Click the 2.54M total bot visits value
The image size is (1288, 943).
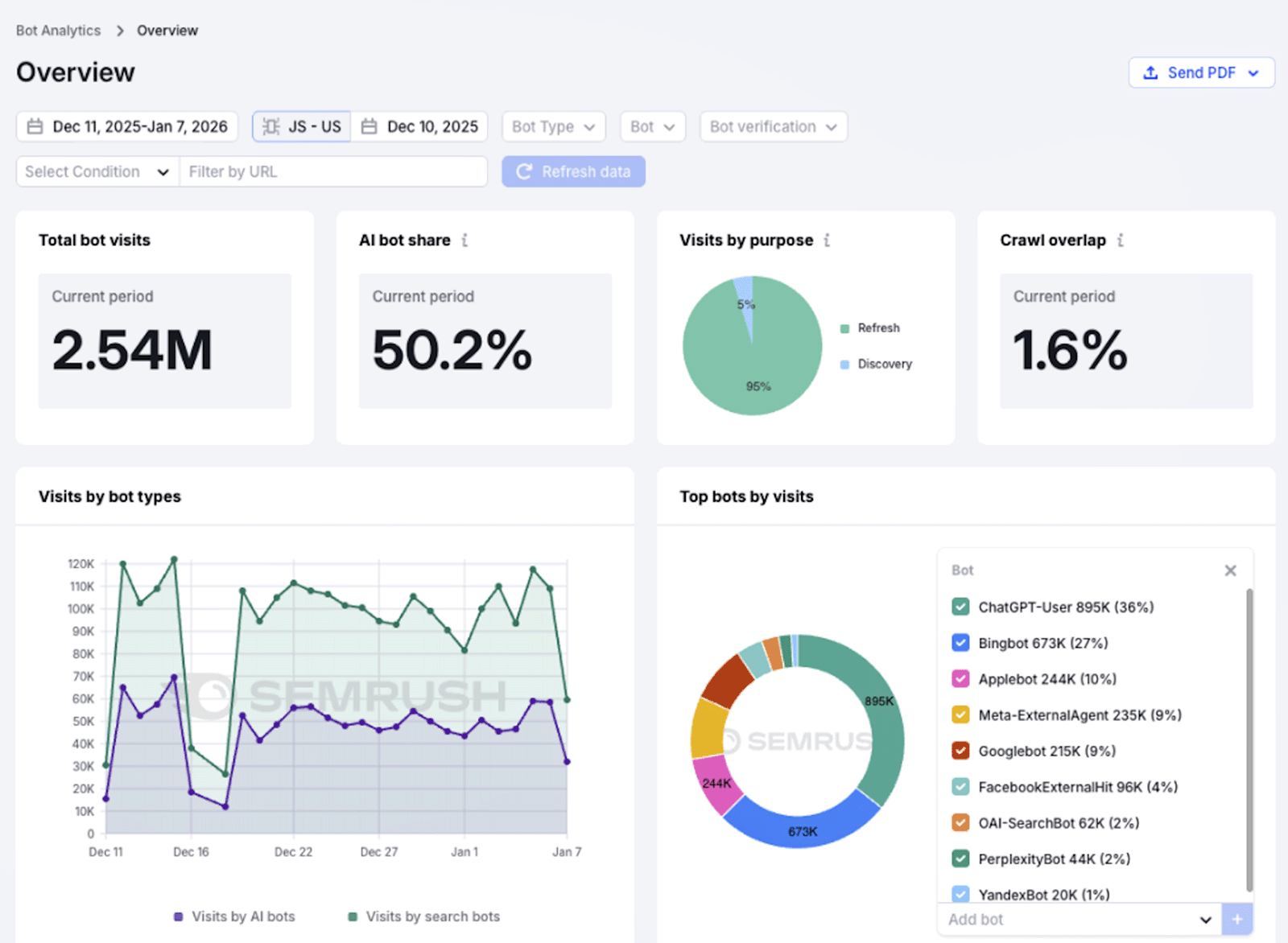point(133,351)
